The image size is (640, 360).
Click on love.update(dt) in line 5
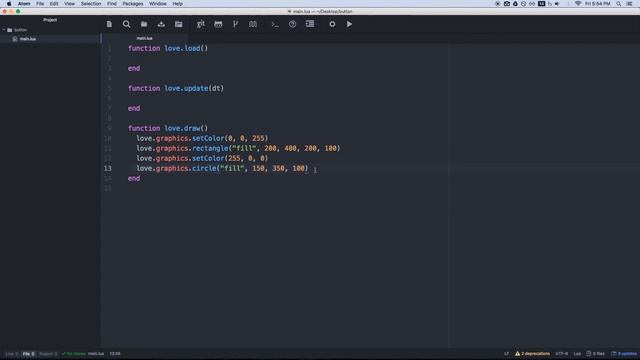tap(194, 88)
